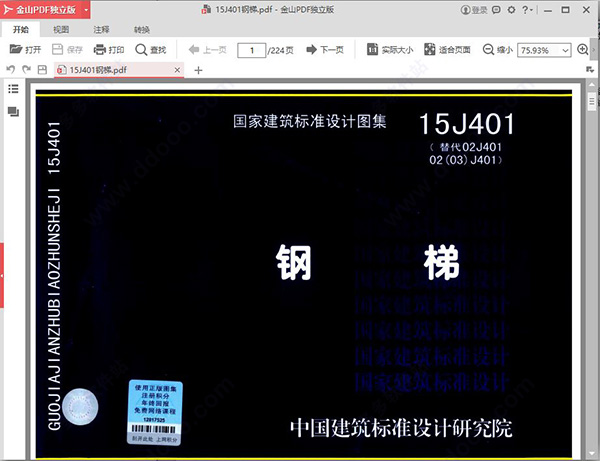Go to 下一页 (next page)
Image resolution: width=600 pixels, height=461 pixels.
coord(325,50)
